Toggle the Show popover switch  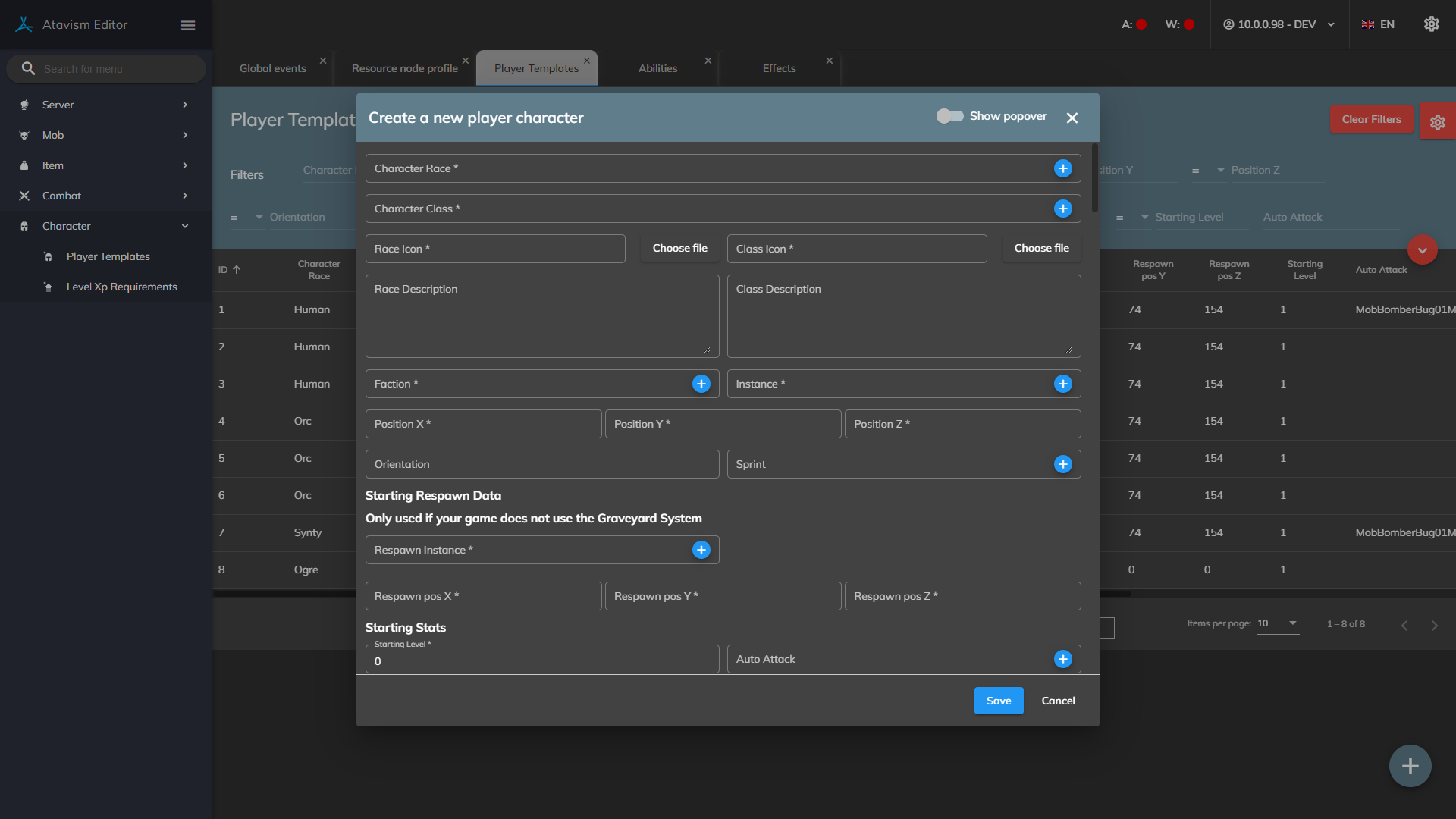(949, 116)
